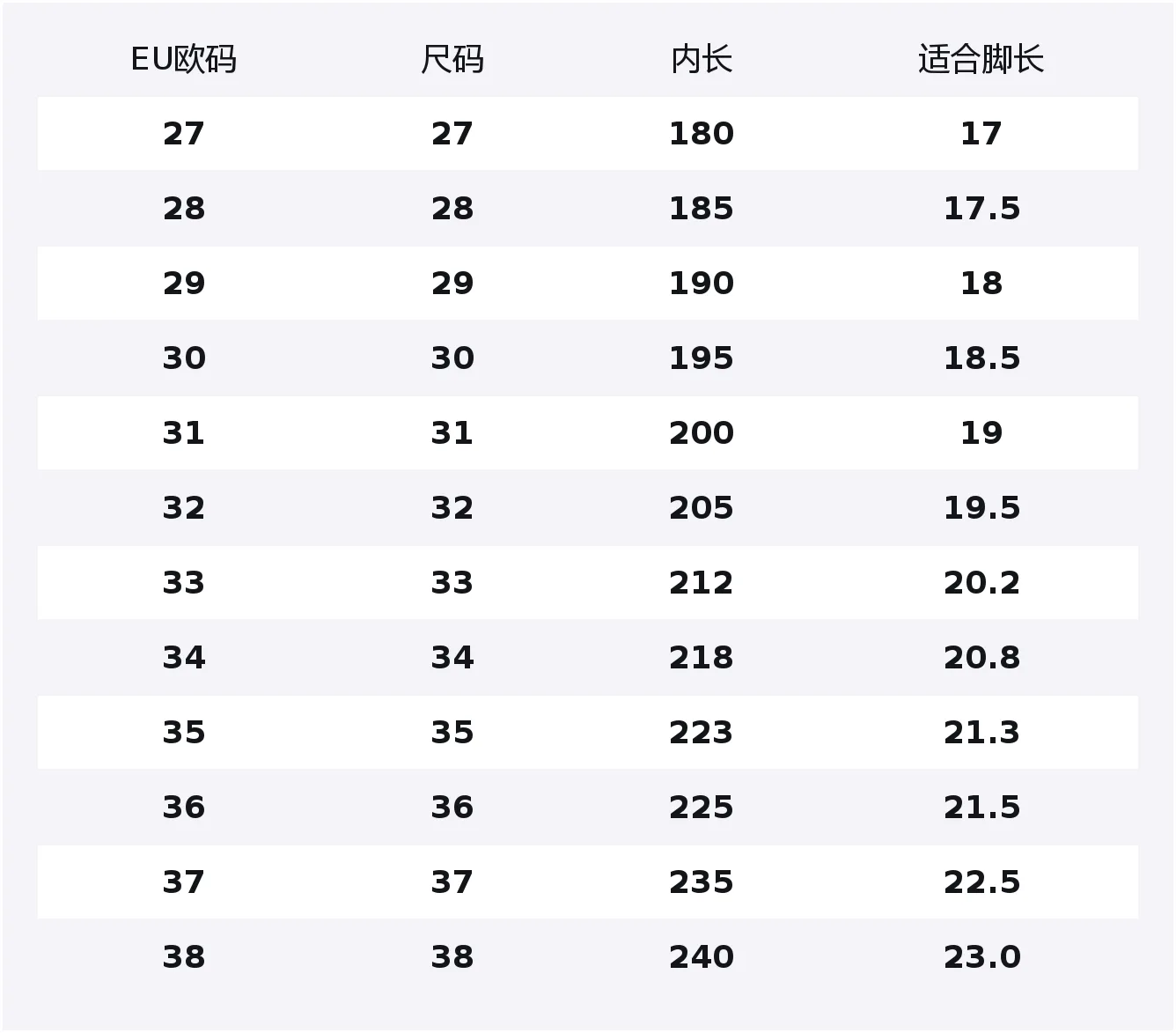Screen dimensions: 1176x1033
Task: Click foot length 19 cell
Action: (981, 433)
